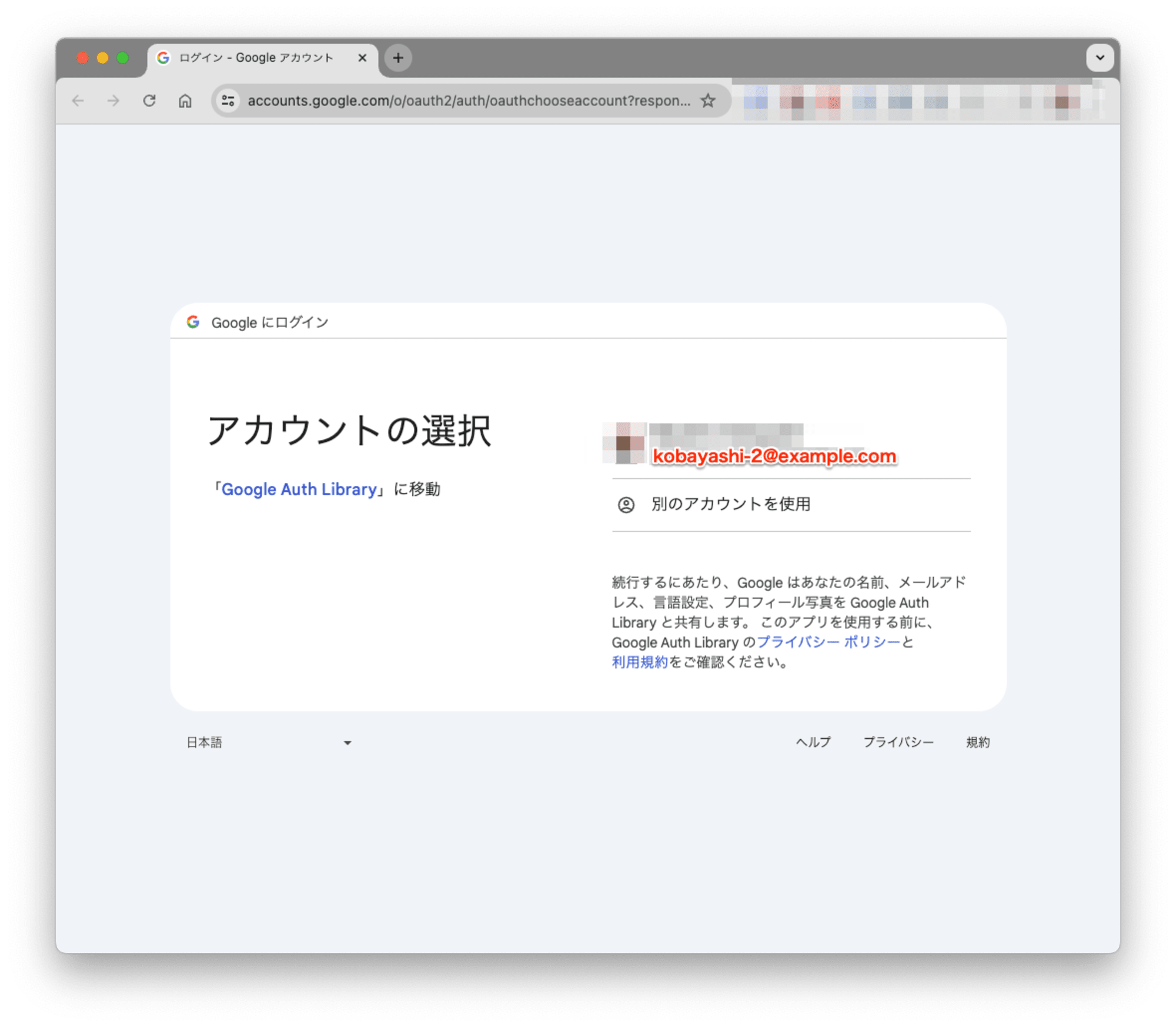The image size is (1176, 1027).
Task: Close the ログイン - Google アカウント tab
Action: (362, 58)
